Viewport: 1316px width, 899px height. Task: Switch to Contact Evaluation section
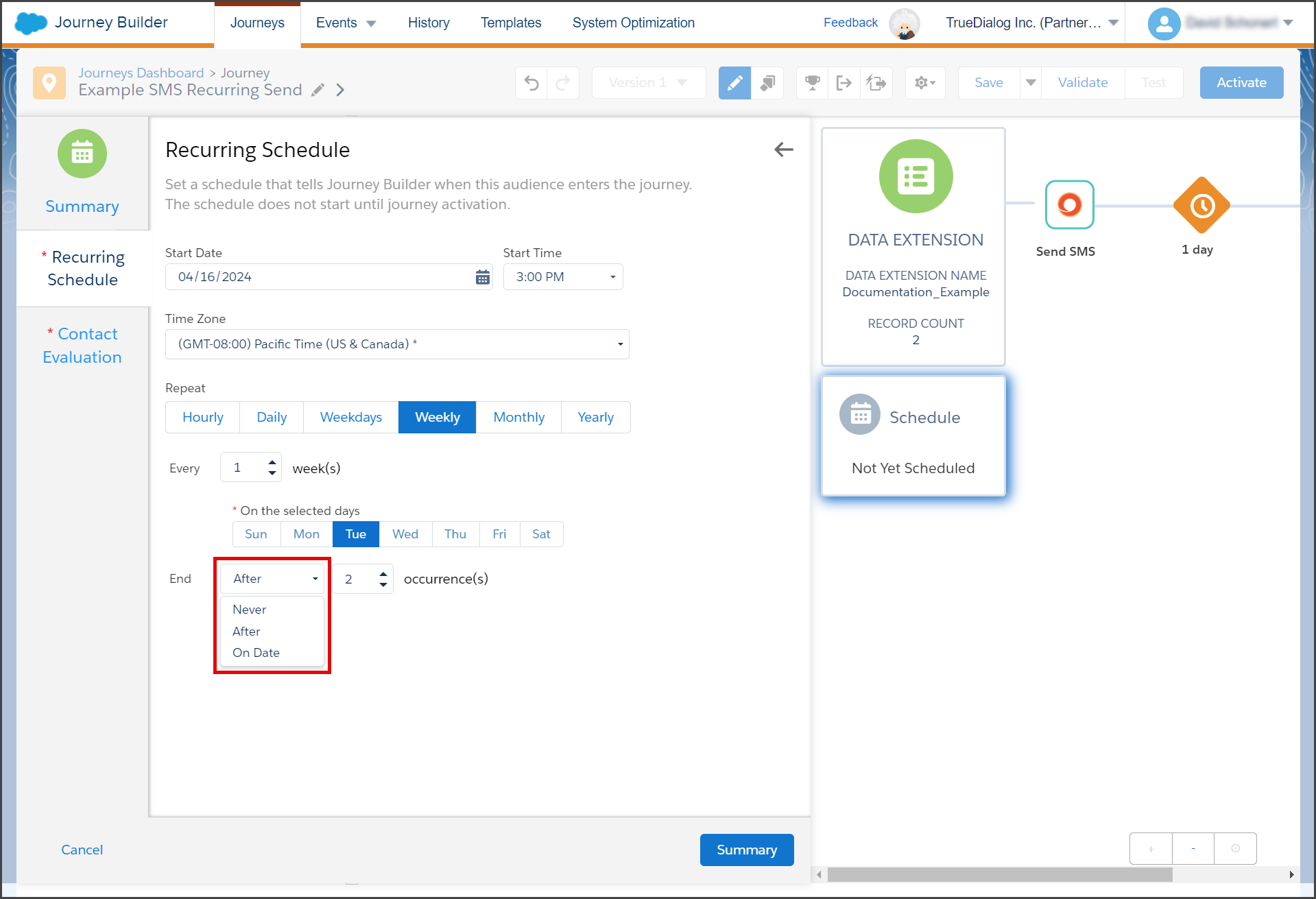click(82, 346)
